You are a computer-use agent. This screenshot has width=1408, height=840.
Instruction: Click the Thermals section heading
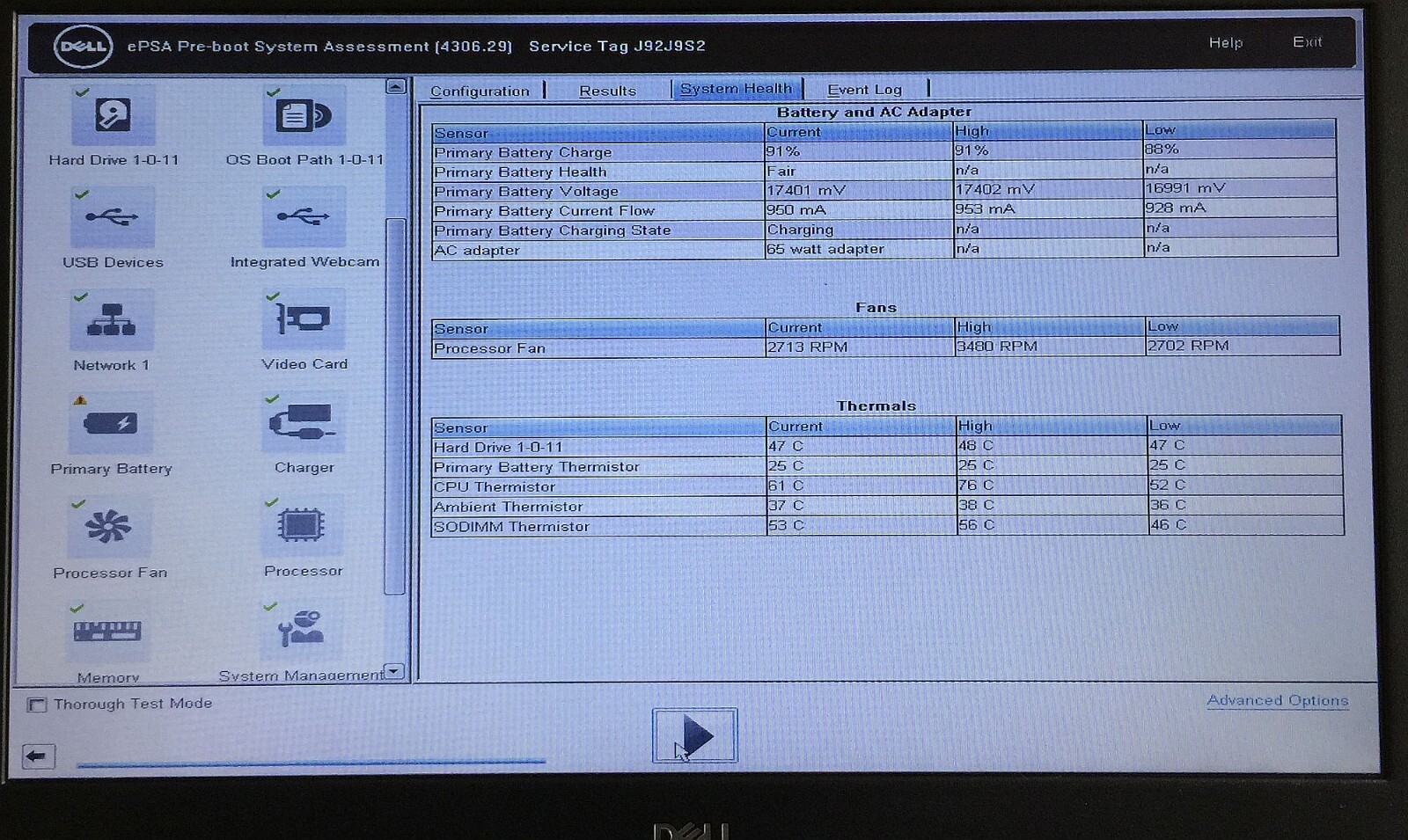(876, 405)
